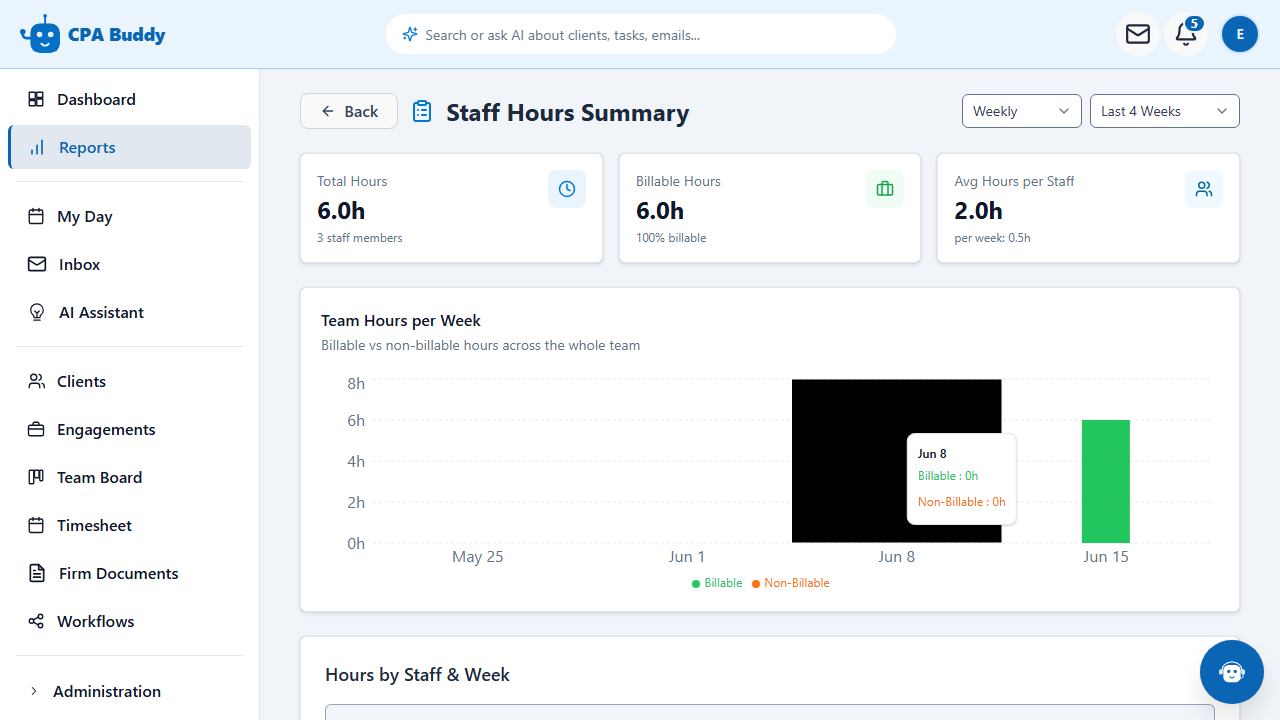The width and height of the screenshot is (1280, 720).
Task: Click the My Day calendar icon
Action: (x=36, y=216)
